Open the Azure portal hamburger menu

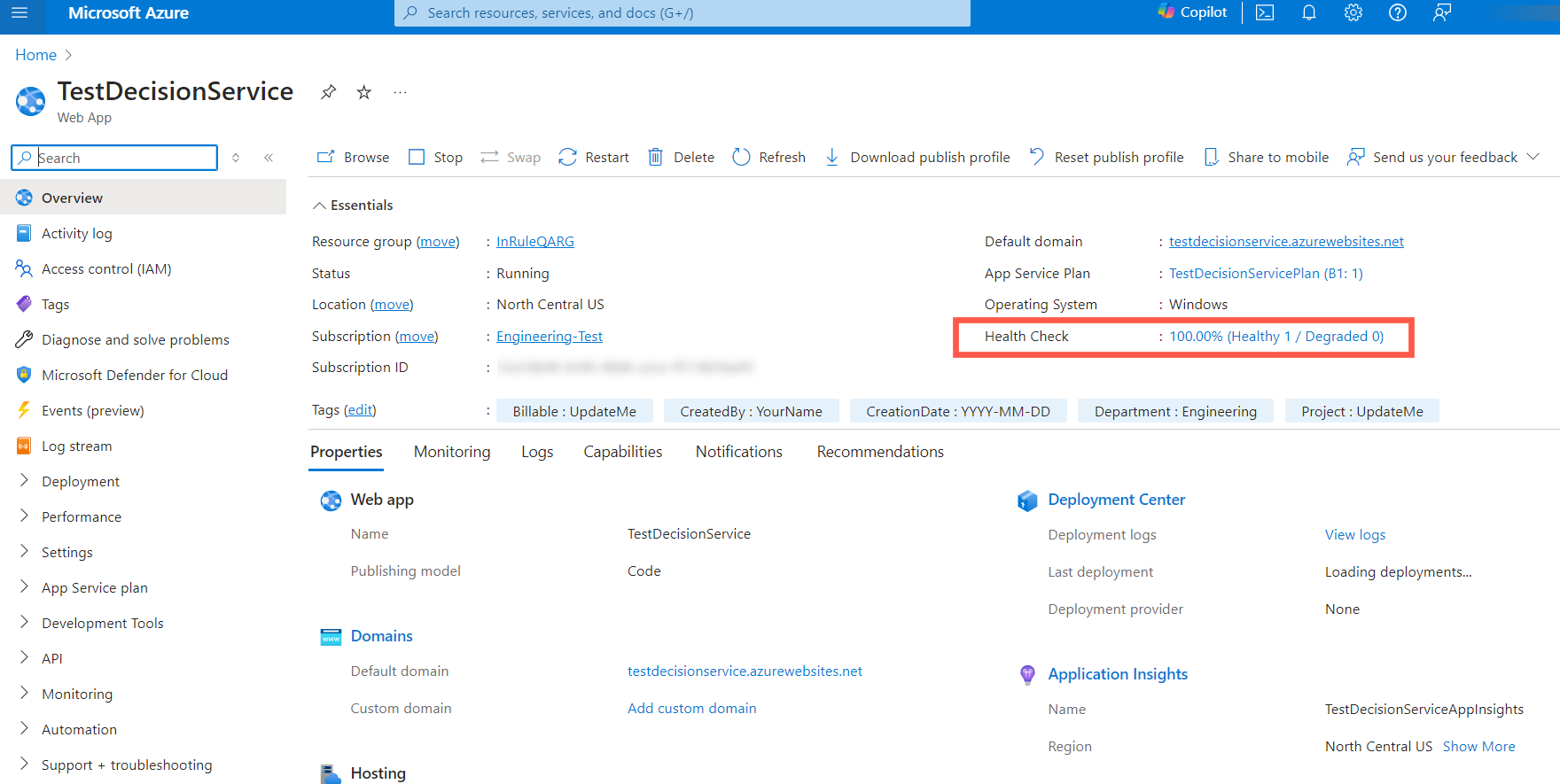coord(19,13)
